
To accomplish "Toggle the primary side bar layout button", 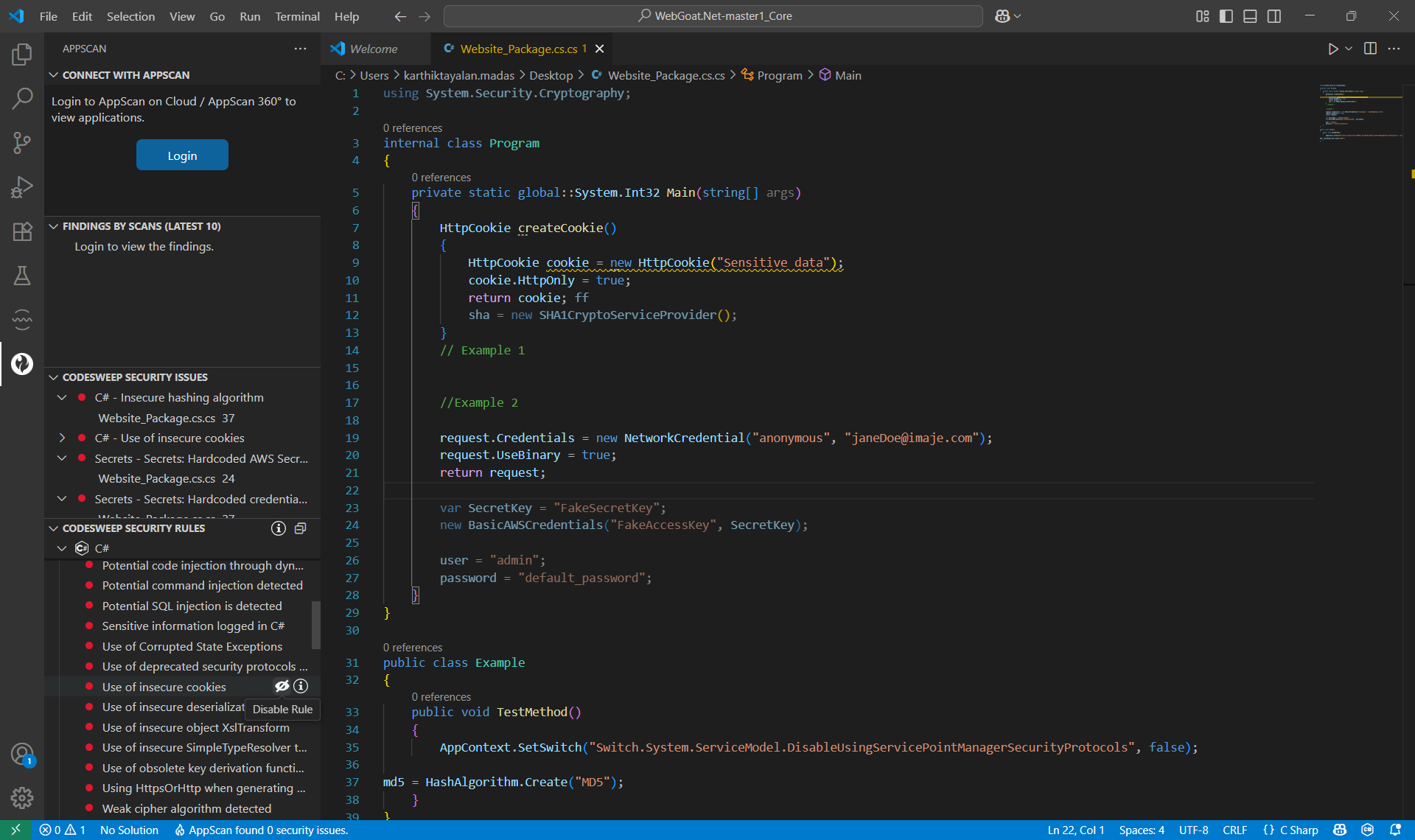I will [1226, 16].
